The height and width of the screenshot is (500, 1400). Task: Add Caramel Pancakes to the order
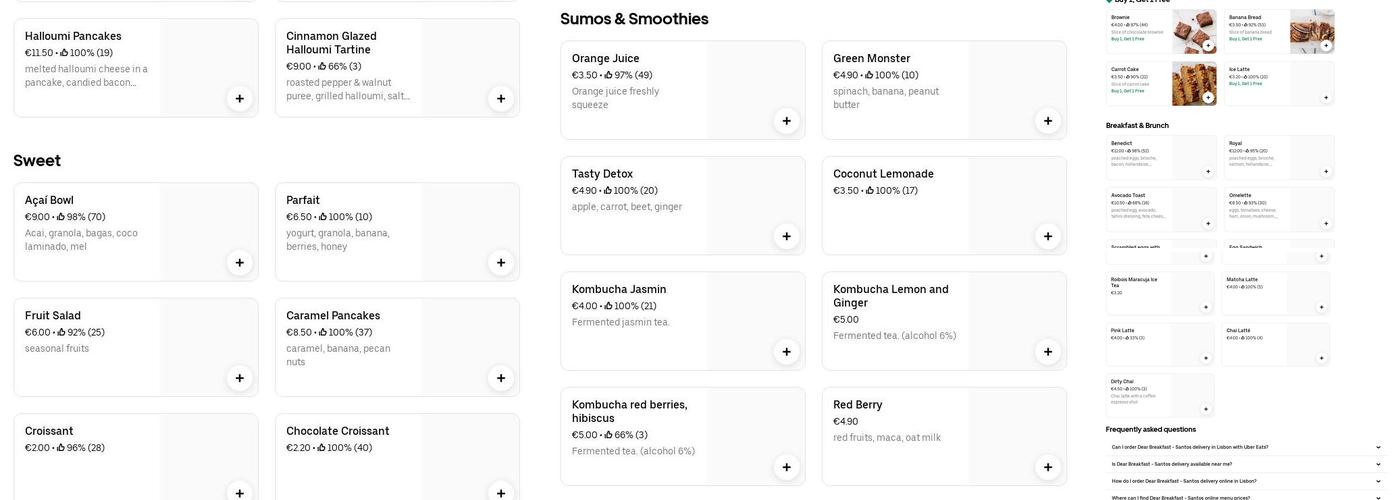tap(501, 378)
